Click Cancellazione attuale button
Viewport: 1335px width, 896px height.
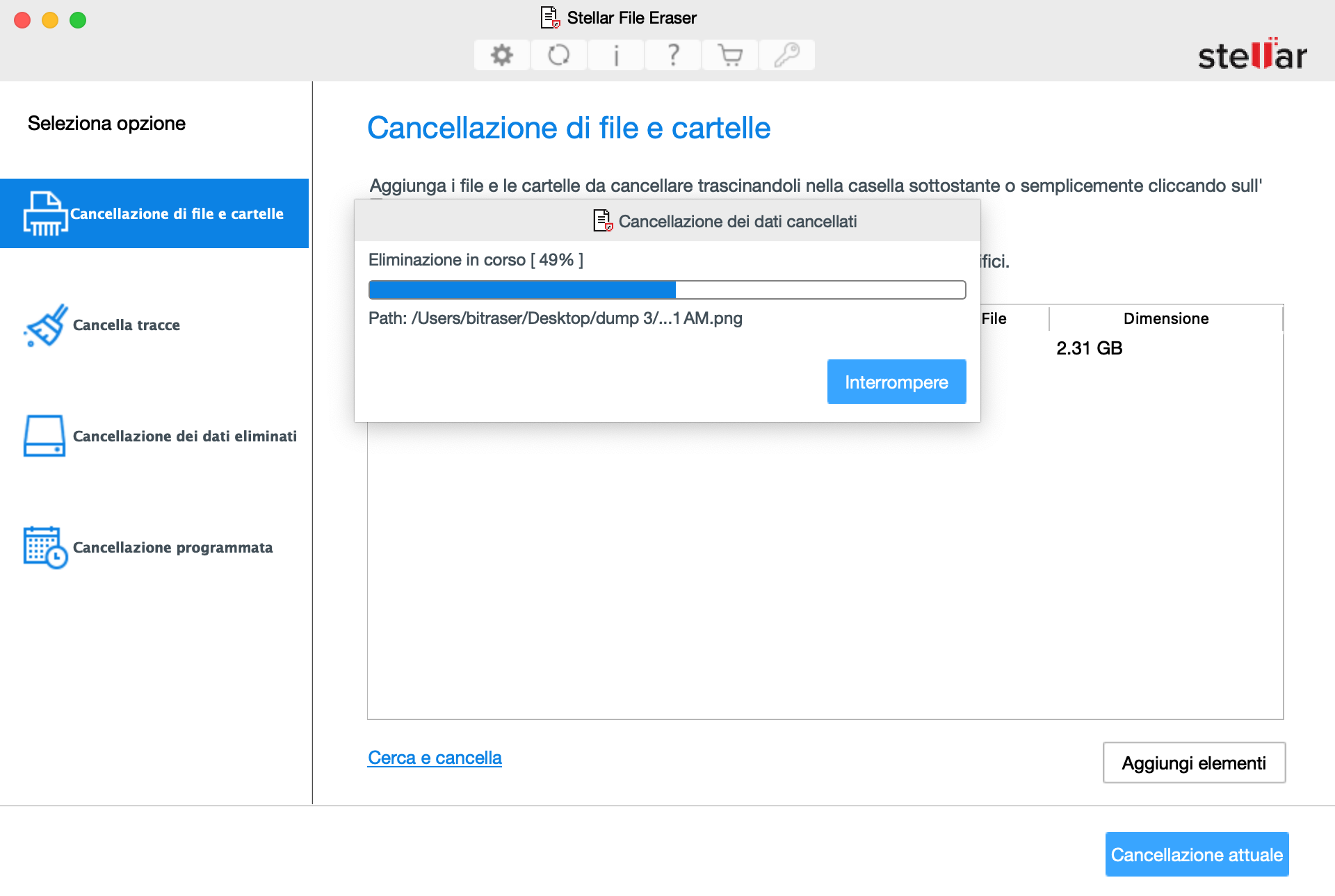[x=1197, y=854]
